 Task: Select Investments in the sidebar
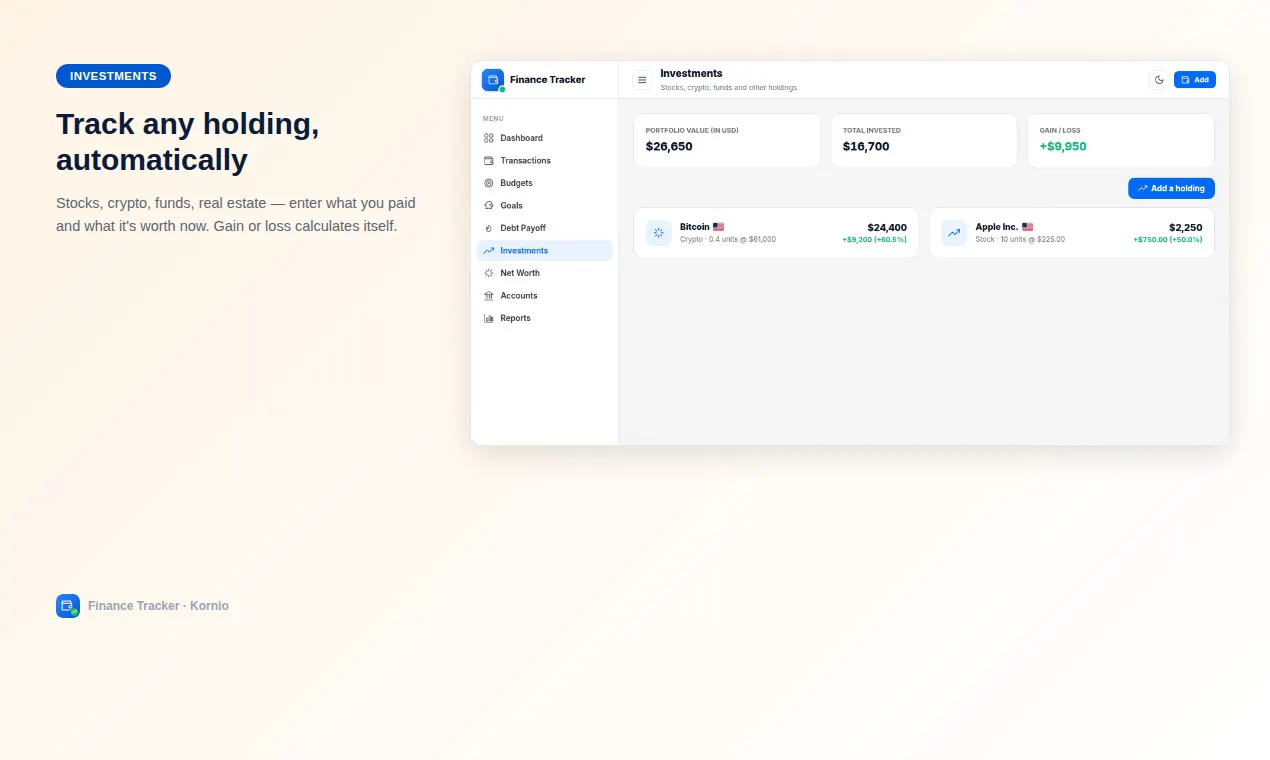(x=544, y=250)
